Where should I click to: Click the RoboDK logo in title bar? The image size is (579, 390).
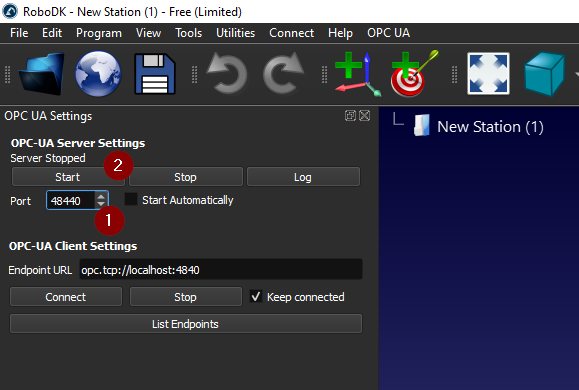[10, 11]
